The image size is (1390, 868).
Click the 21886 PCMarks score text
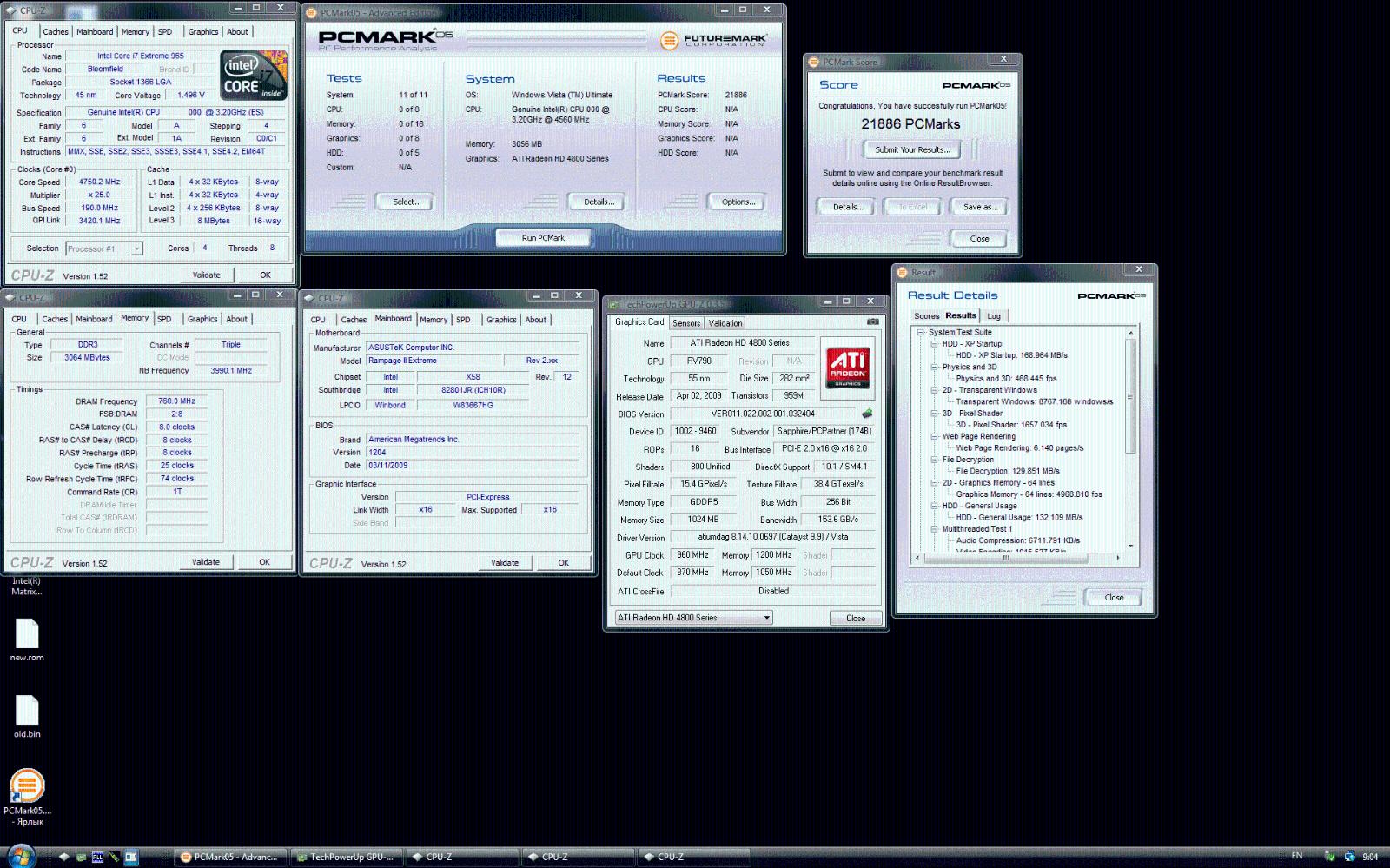pyautogui.click(x=910, y=123)
